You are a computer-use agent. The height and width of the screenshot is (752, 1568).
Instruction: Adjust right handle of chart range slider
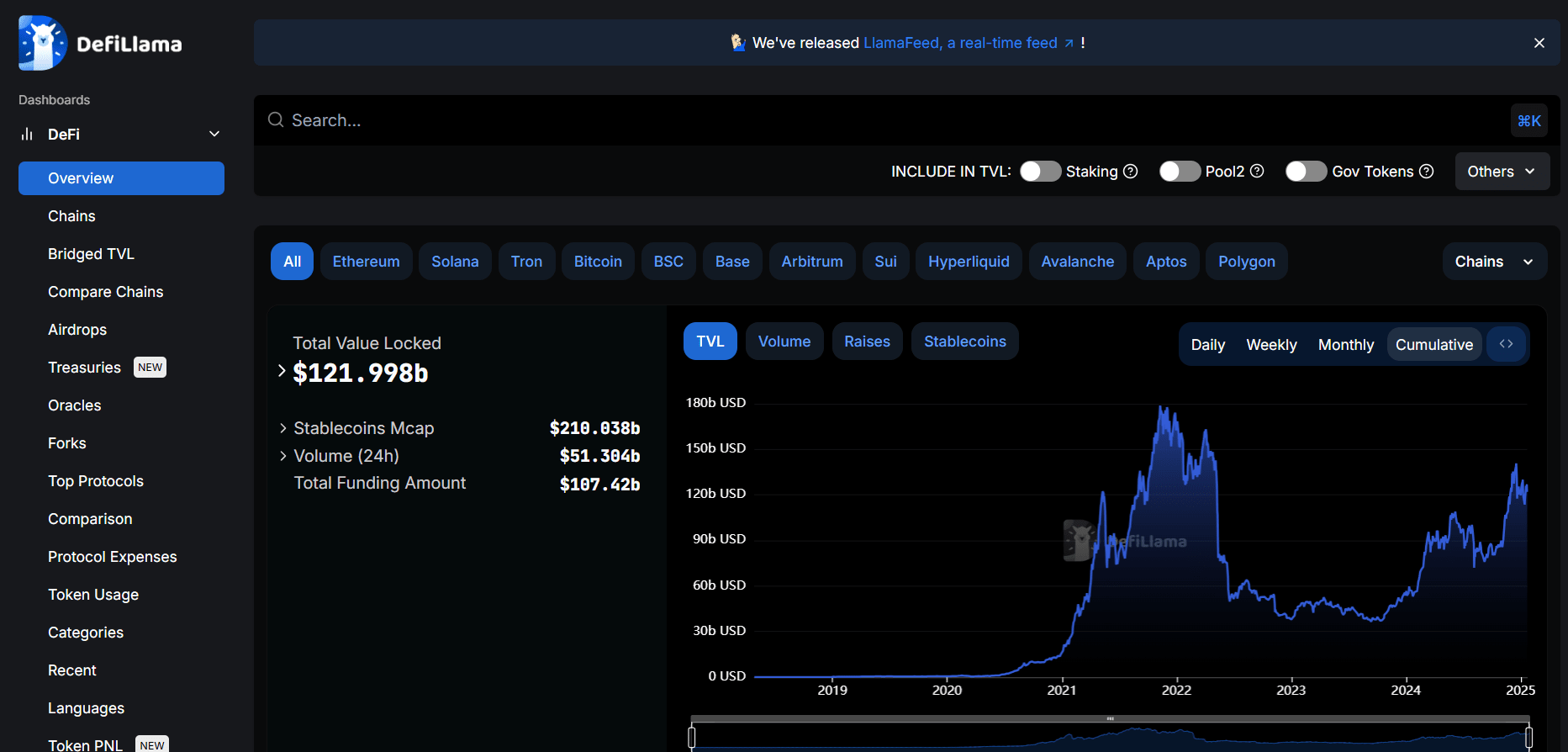(x=1528, y=738)
